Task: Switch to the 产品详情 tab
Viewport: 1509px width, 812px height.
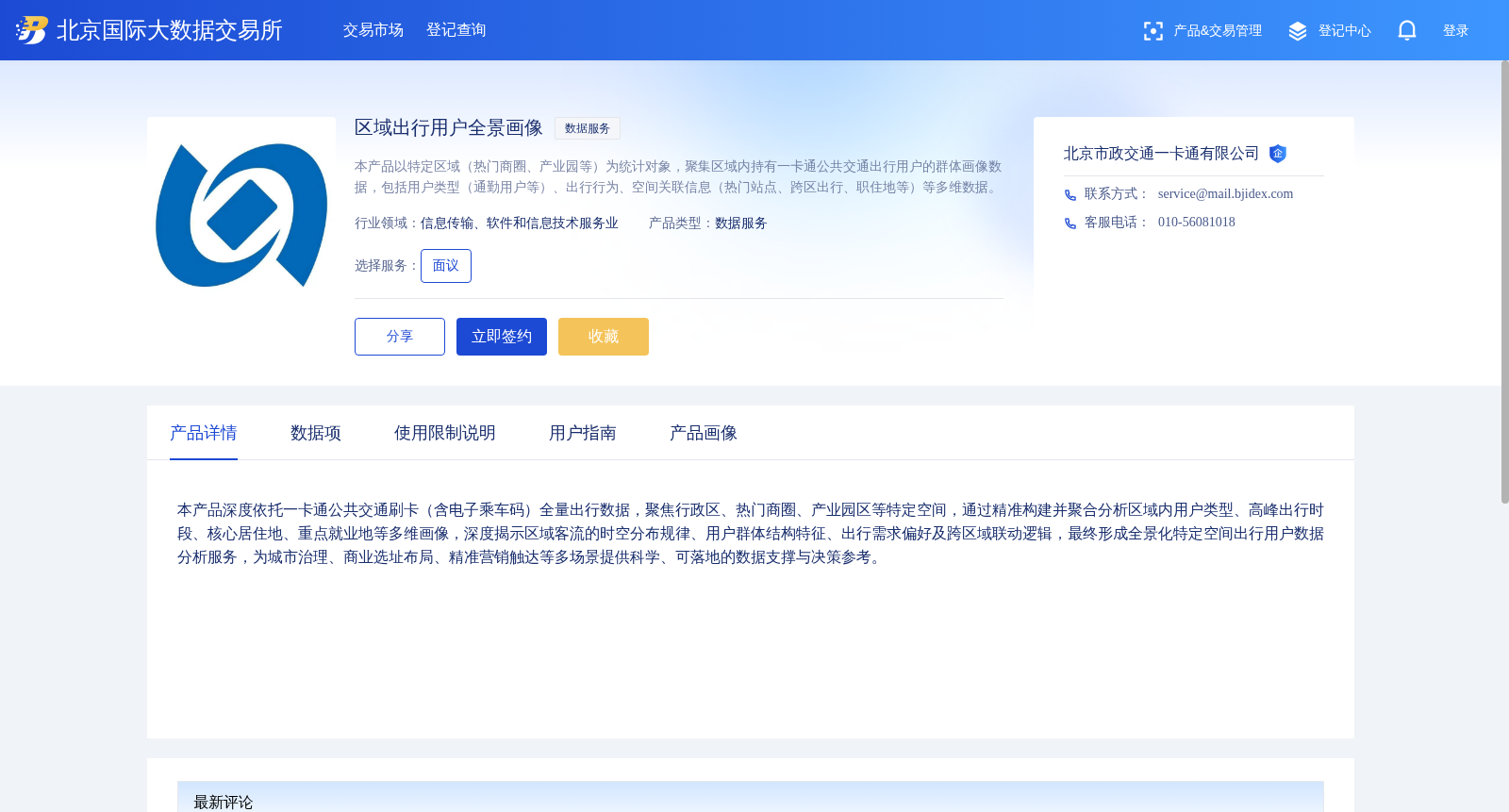Action: click(204, 433)
